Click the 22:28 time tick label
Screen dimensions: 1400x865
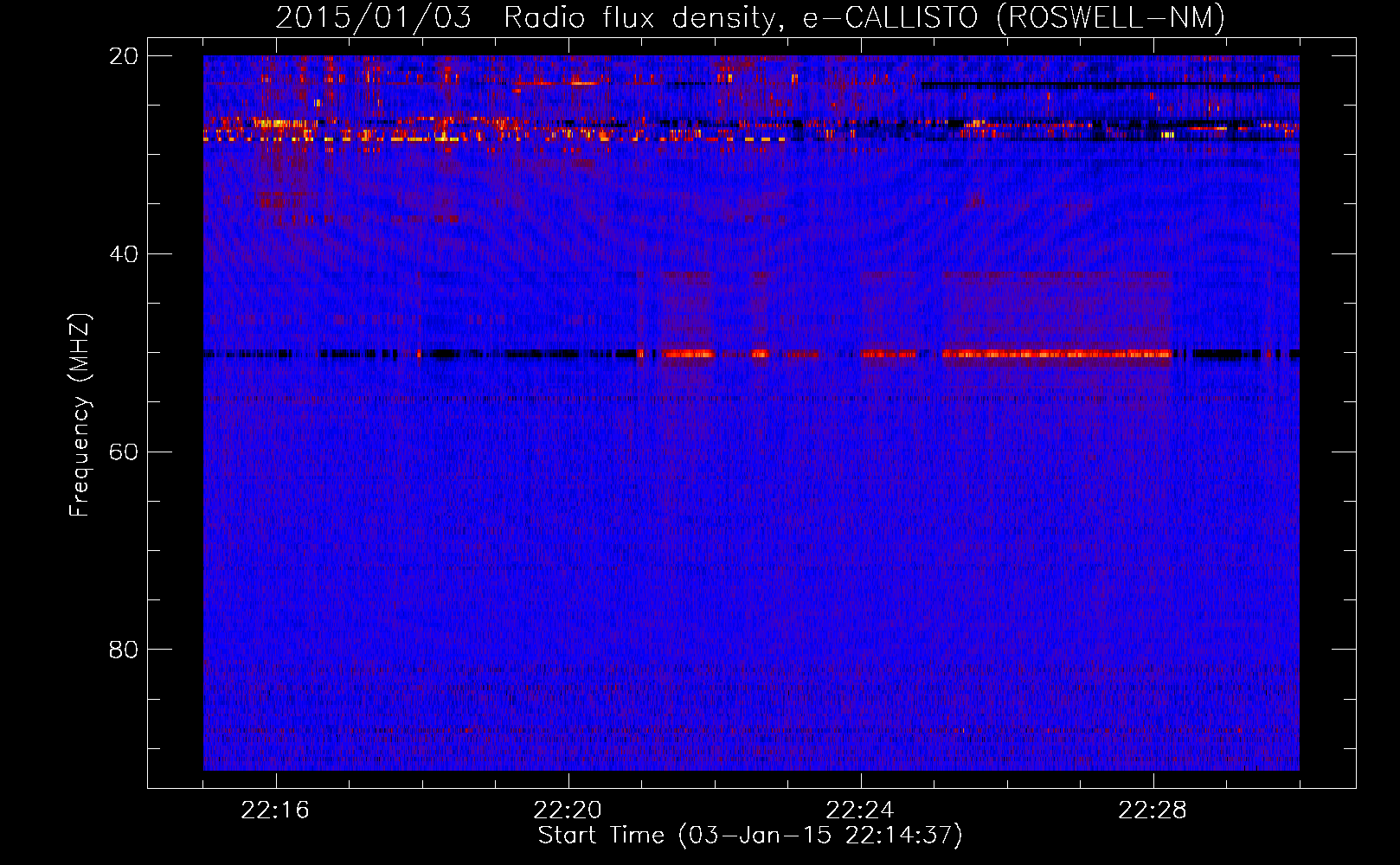pyautogui.click(x=1153, y=811)
